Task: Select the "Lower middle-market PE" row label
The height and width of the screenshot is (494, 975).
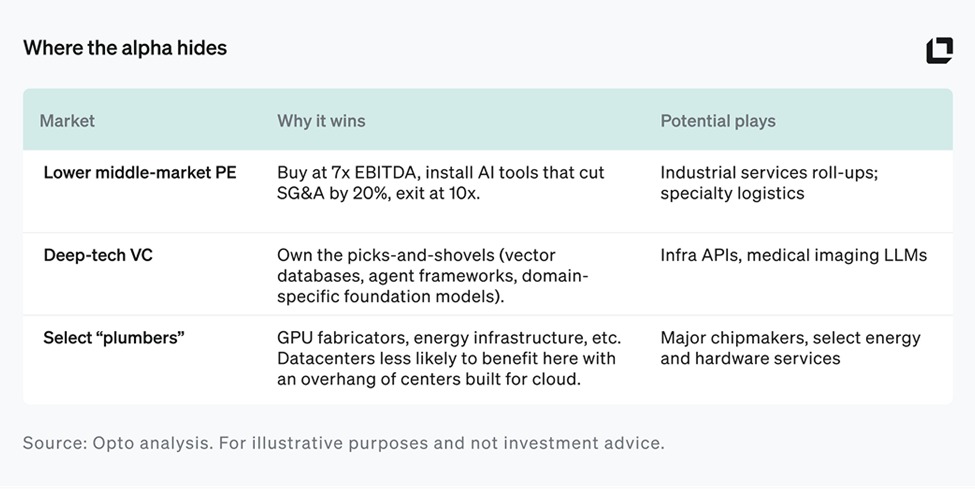Action: pyautogui.click(x=140, y=172)
